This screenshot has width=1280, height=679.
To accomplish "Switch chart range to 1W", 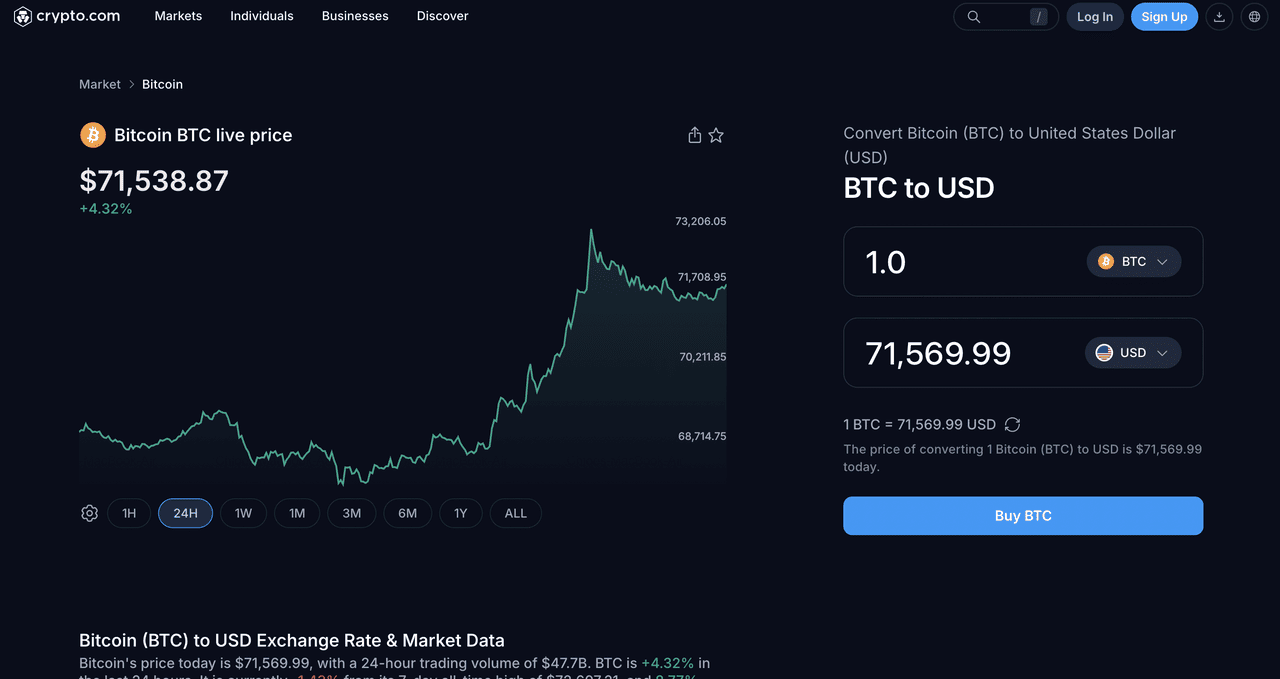I will pos(243,513).
